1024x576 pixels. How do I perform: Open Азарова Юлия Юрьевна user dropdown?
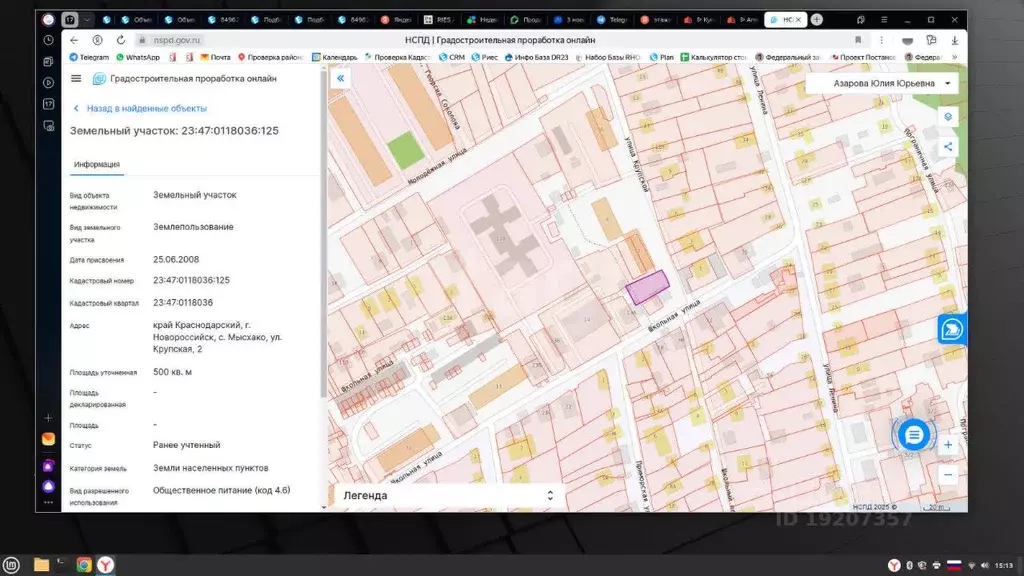(x=882, y=84)
